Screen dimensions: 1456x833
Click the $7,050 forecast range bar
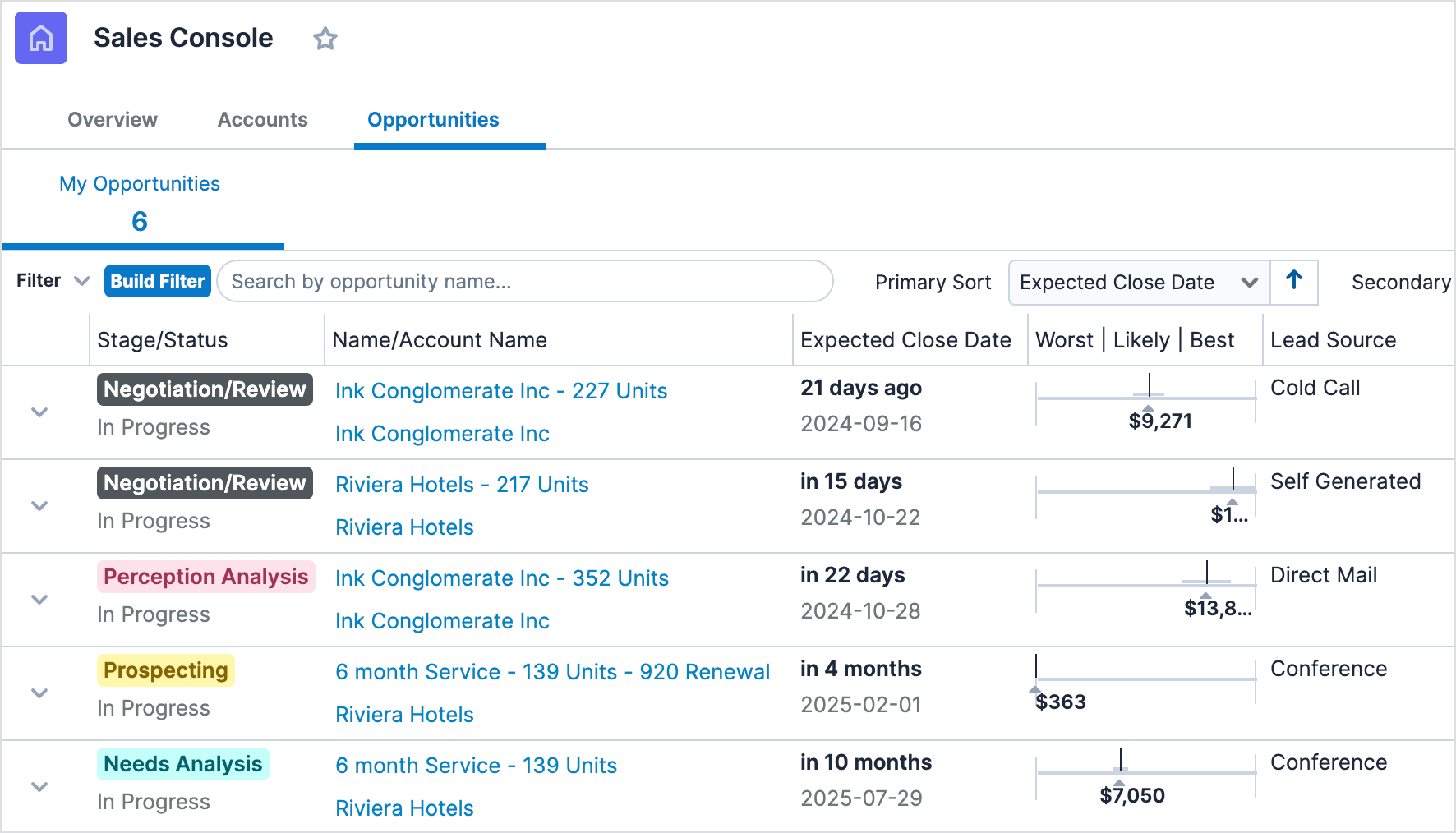point(1145,773)
